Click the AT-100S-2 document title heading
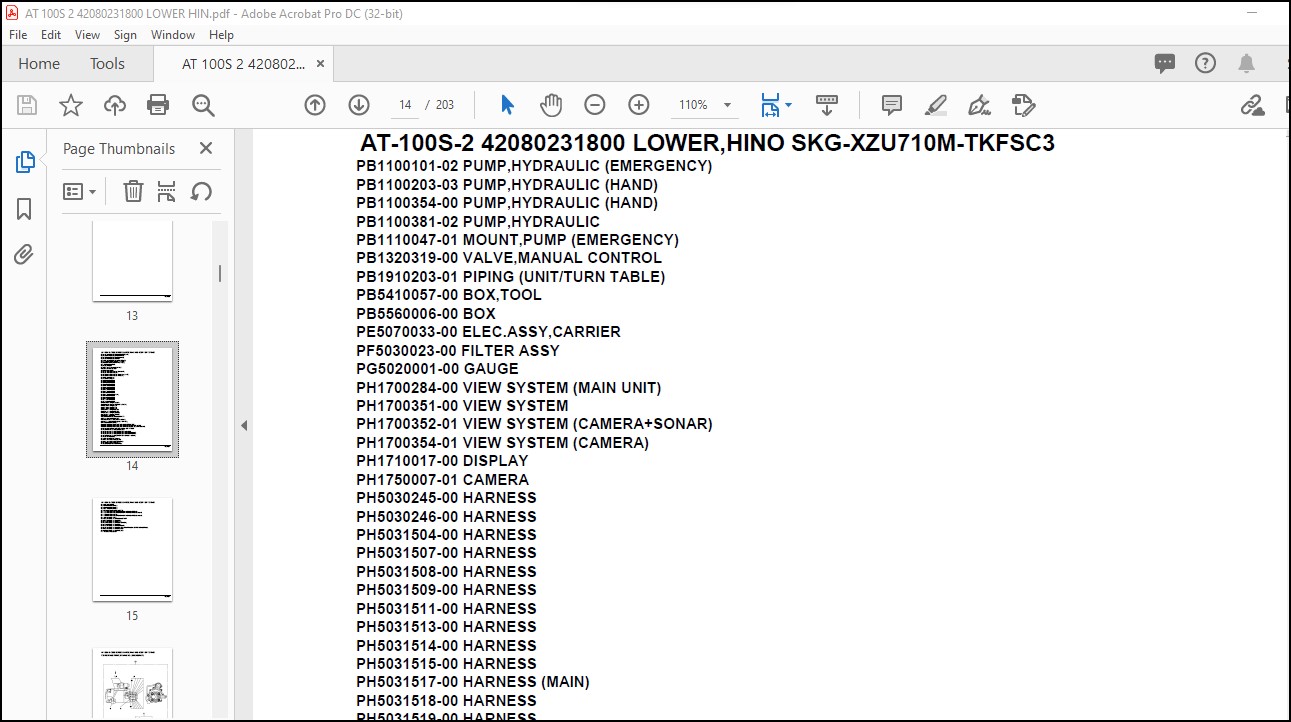1291x722 pixels. (707, 143)
